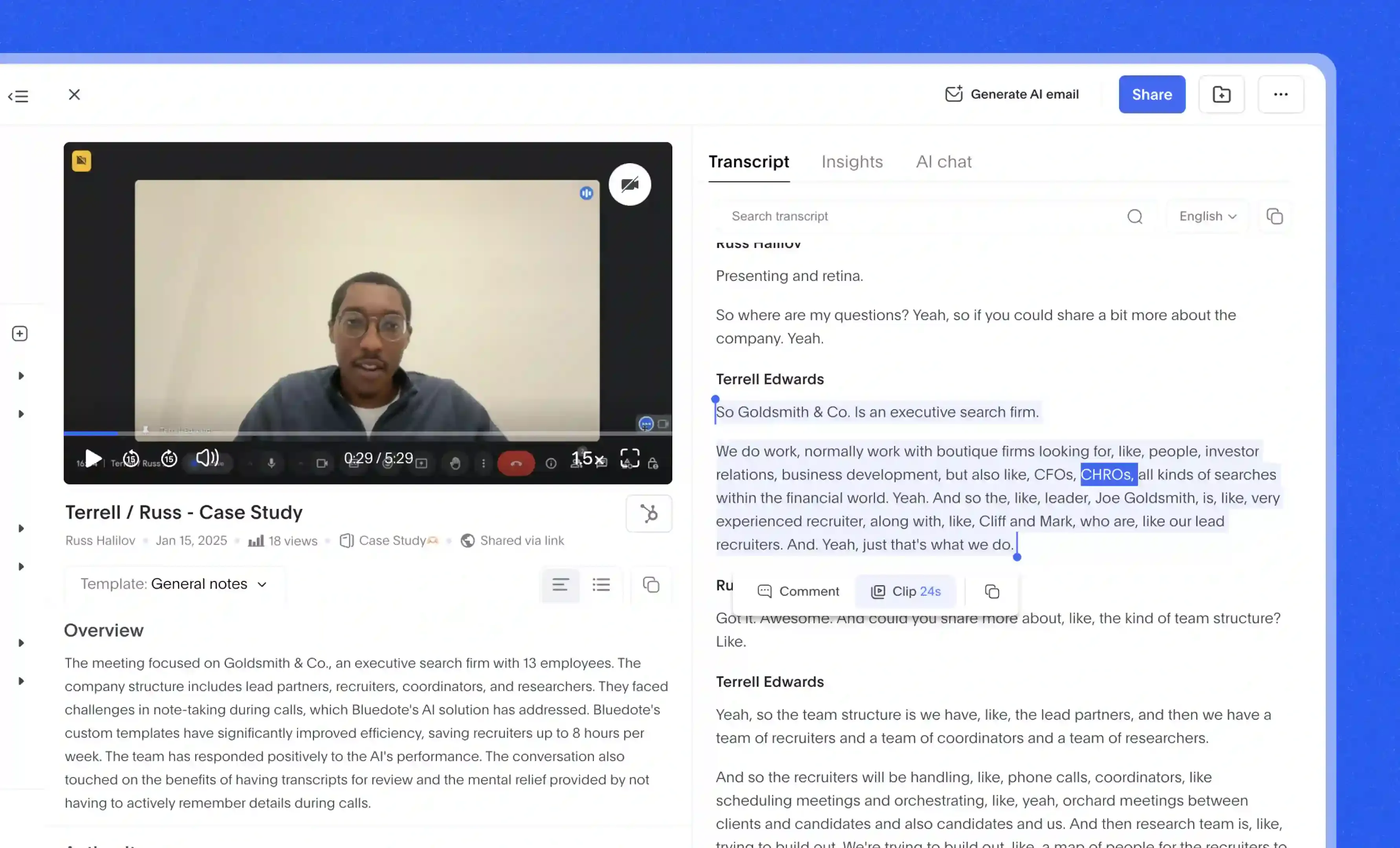Click the search transcript magnifier icon
The height and width of the screenshot is (848, 1400).
pos(1135,216)
